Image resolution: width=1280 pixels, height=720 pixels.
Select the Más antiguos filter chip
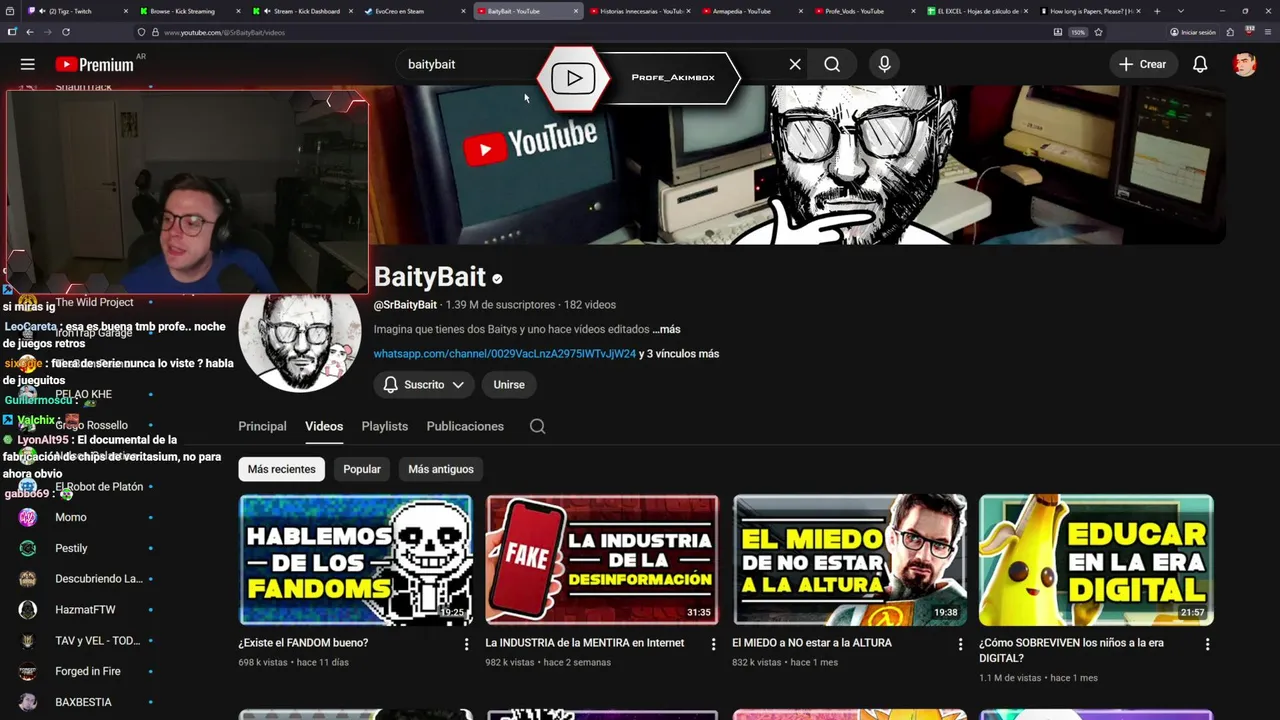(x=441, y=469)
